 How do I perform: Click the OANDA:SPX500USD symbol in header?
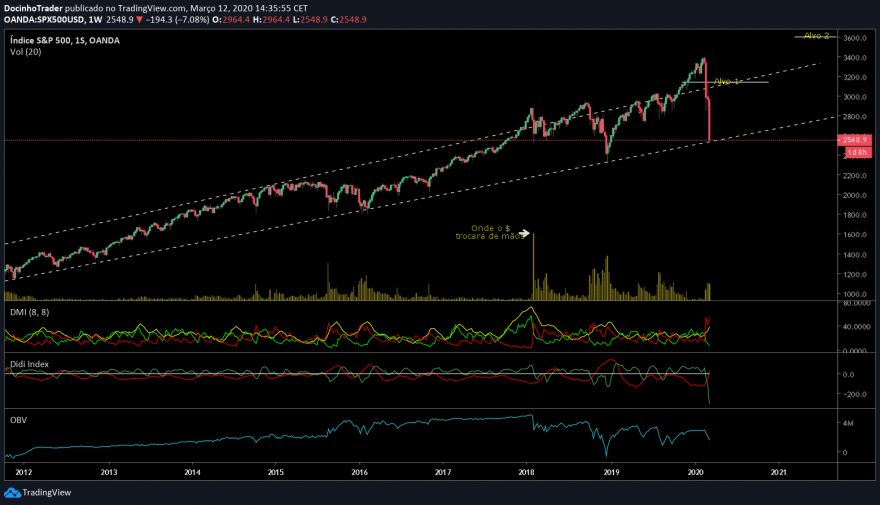point(44,20)
